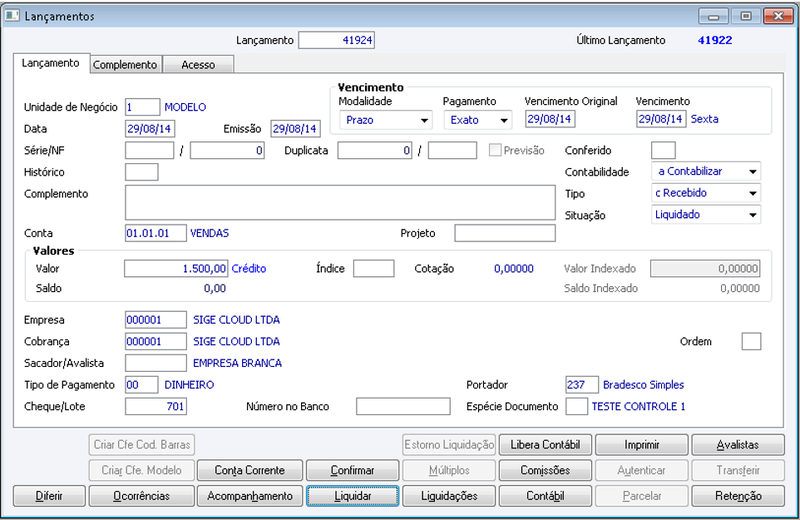Click the Data field 29/08/14

pyautogui.click(x=149, y=129)
